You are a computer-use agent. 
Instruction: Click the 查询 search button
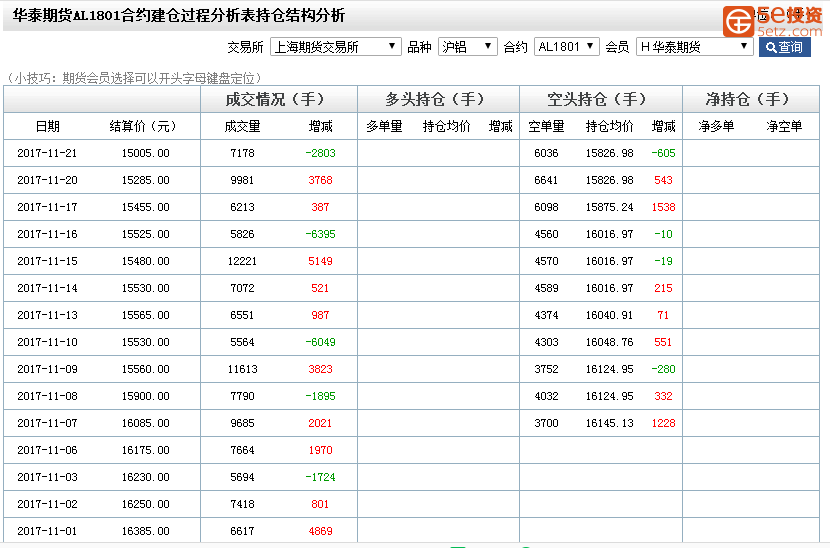(x=784, y=47)
